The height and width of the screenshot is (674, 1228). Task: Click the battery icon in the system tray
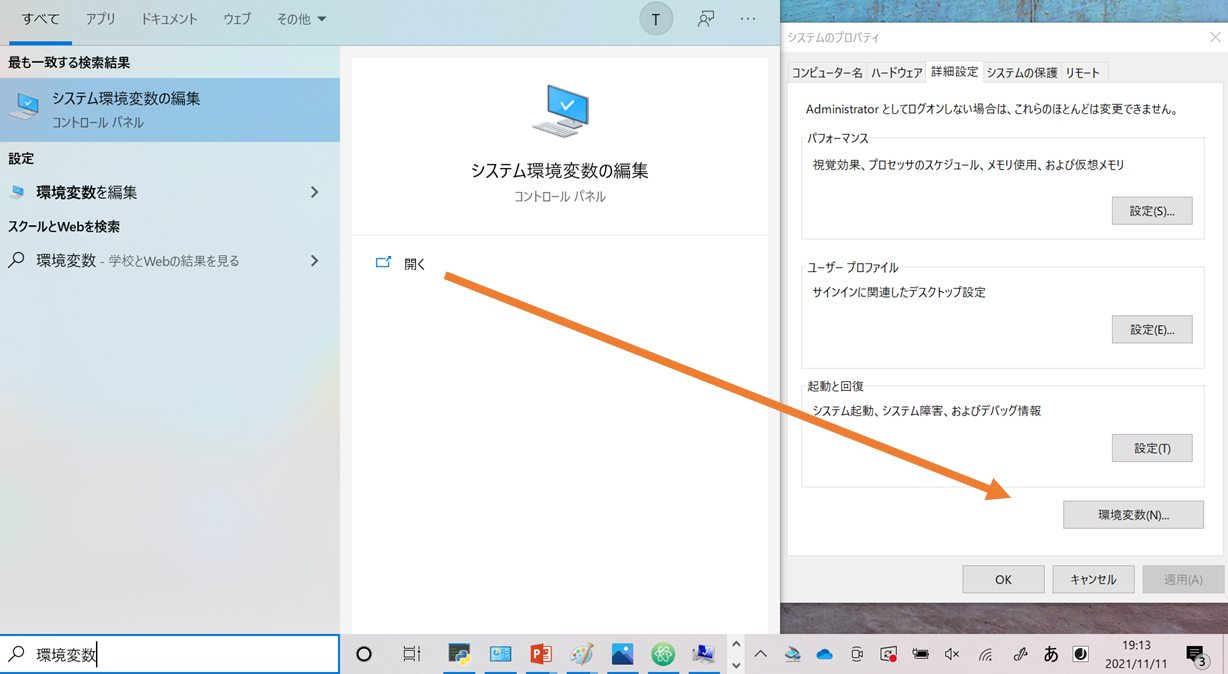coord(920,654)
